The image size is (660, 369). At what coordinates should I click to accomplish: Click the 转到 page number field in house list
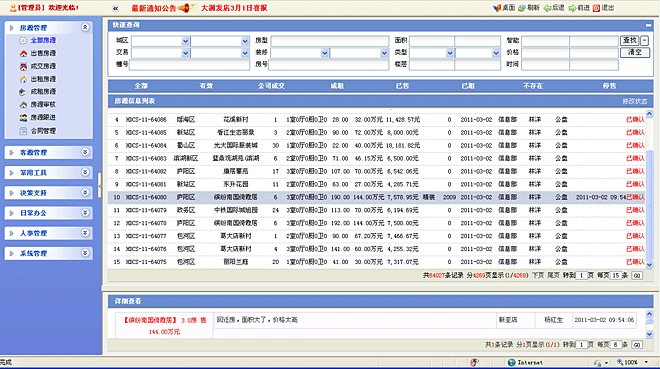click(x=582, y=276)
